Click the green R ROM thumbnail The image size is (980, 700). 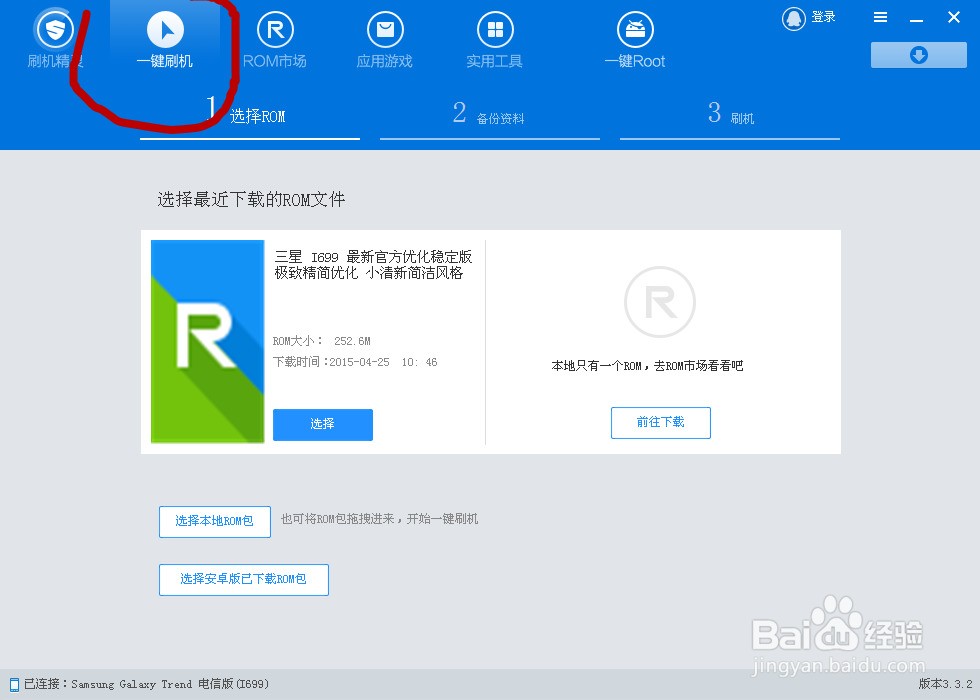(x=208, y=341)
